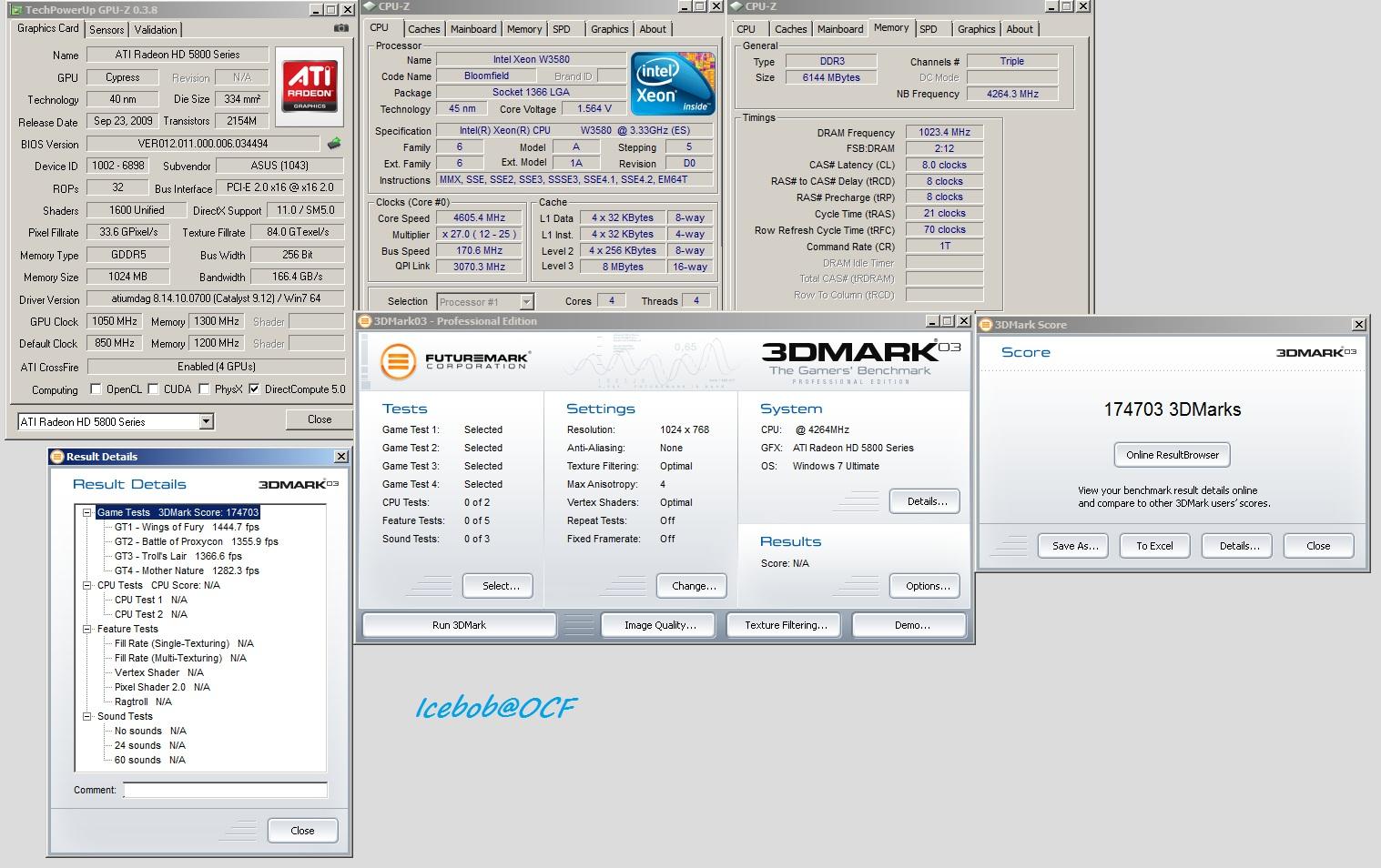Enable the OpenCL checkbox
The width and height of the screenshot is (1381, 868).
pyautogui.click(x=96, y=389)
